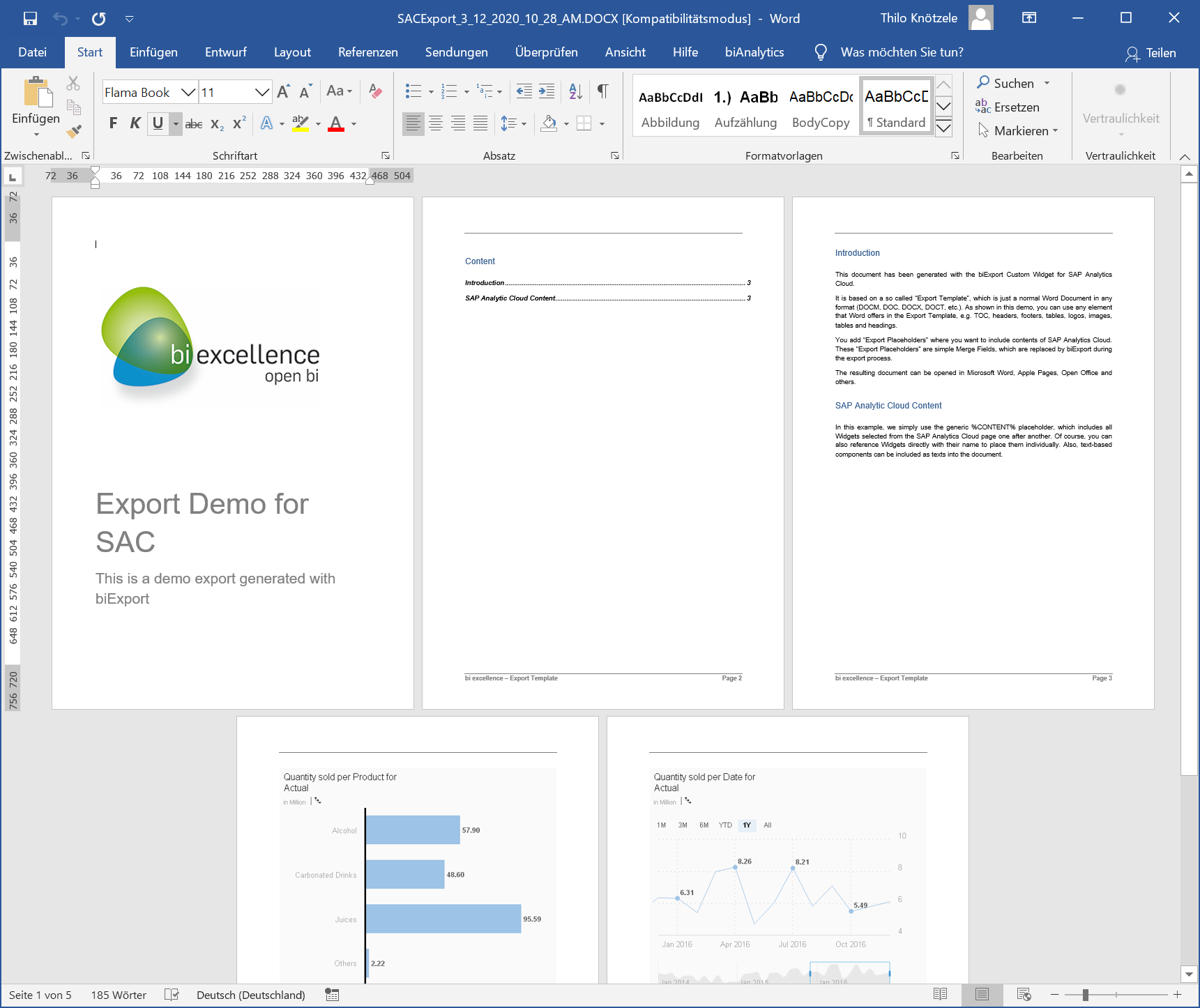The height and width of the screenshot is (1008, 1200).
Task: Save the document with the floppy disk icon
Action: point(30,19)
